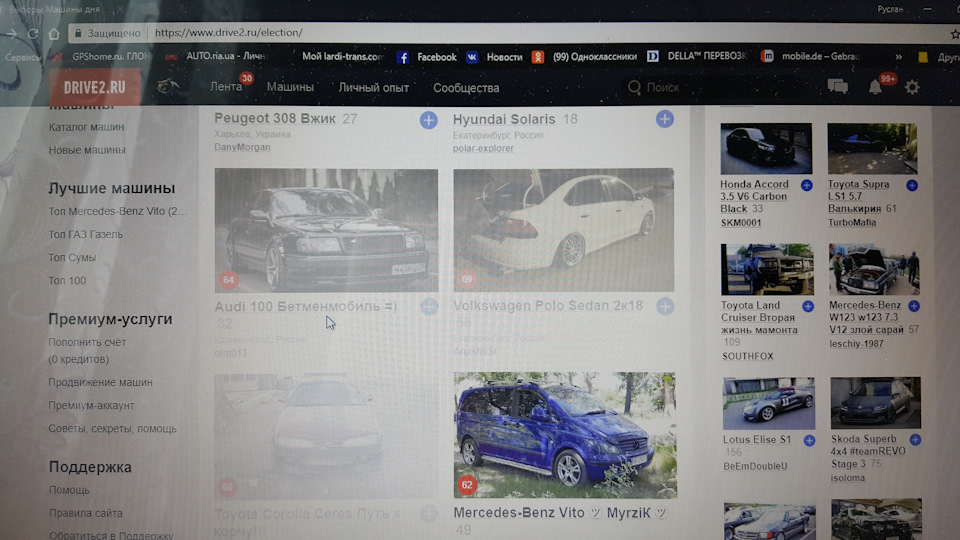Open user BeEmDoubleU profile
The image size is (960, 540).
click(755, 466)
